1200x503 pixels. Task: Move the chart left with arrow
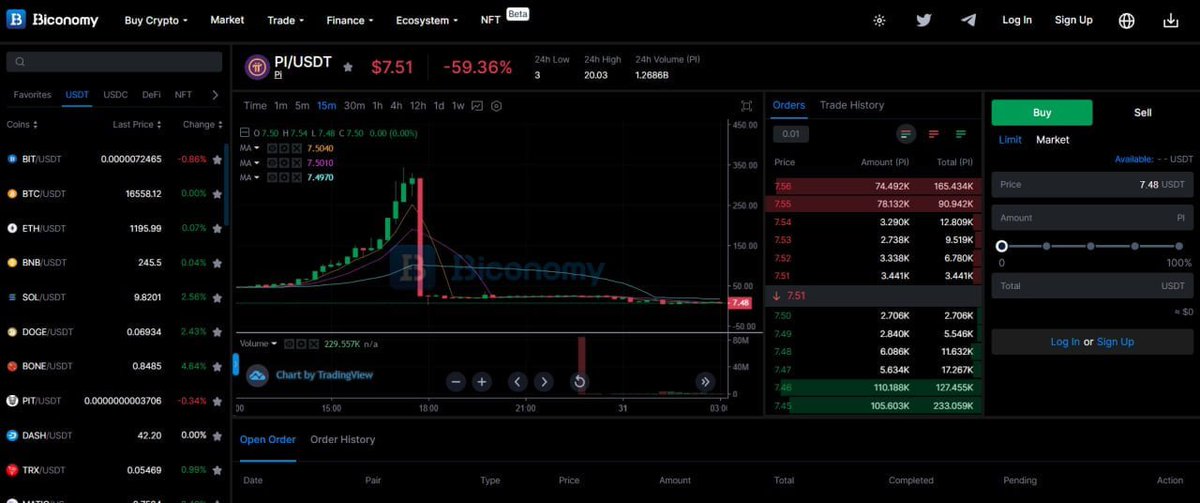coord(517,381)
